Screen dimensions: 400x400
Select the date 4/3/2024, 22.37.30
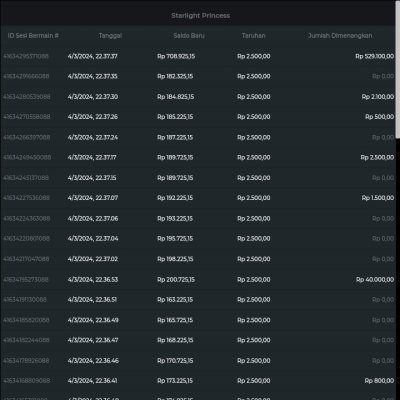coord(93,97)
